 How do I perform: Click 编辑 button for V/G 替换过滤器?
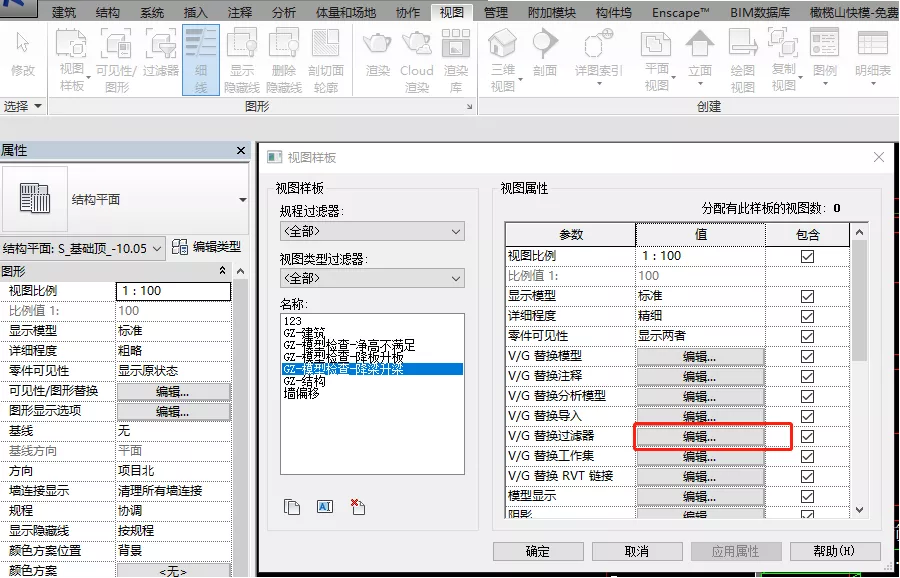point(700,437)
